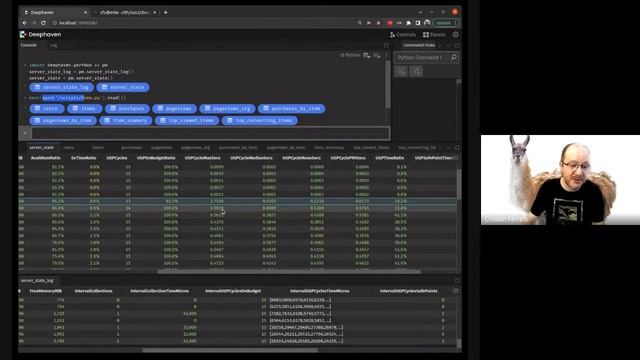Open the console tables dropdown icon

pyautogui.click(x=367, y=55)
